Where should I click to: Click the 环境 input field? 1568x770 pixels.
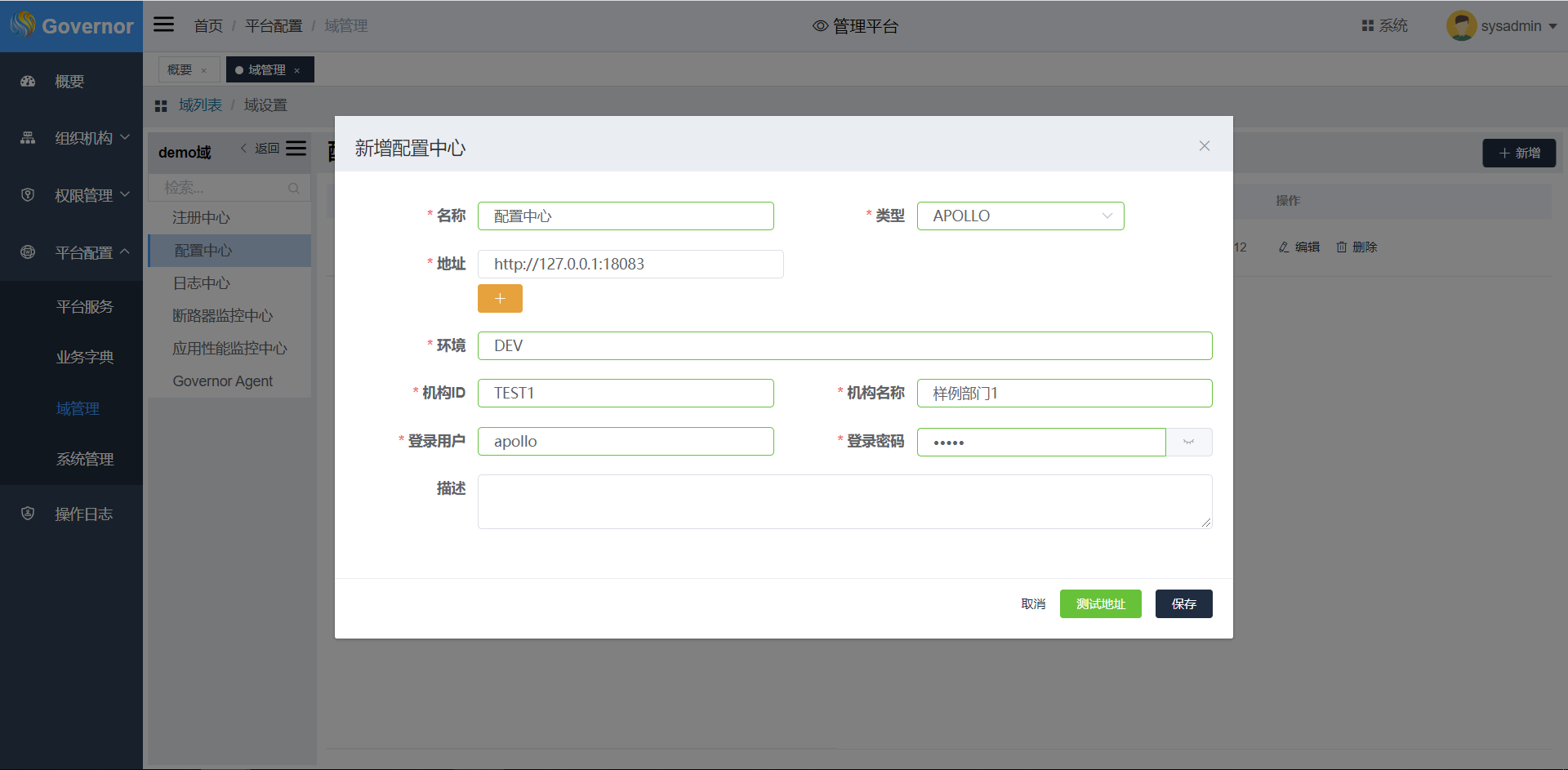point(844,346)
